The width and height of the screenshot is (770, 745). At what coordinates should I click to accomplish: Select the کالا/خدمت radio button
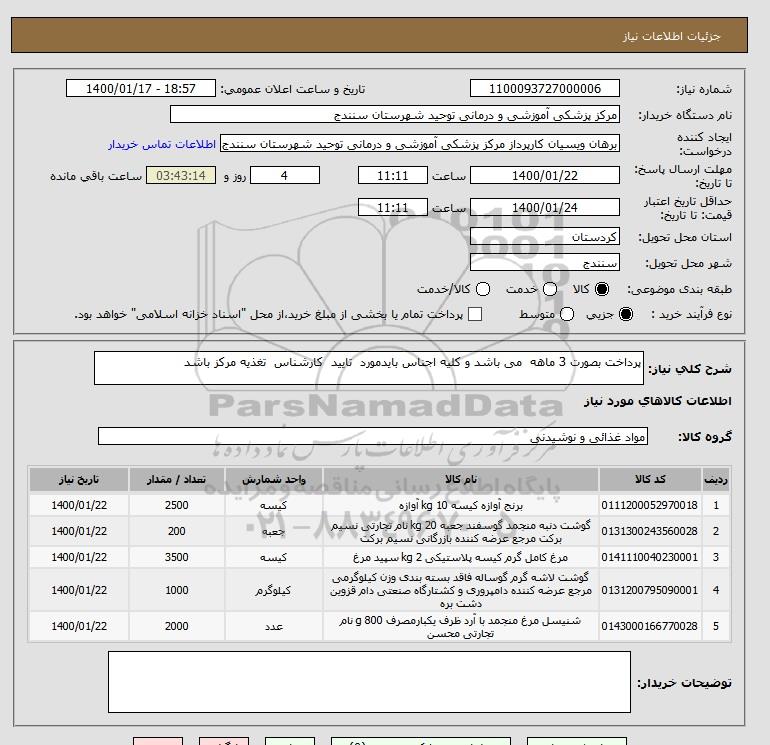tap(483, 289)
